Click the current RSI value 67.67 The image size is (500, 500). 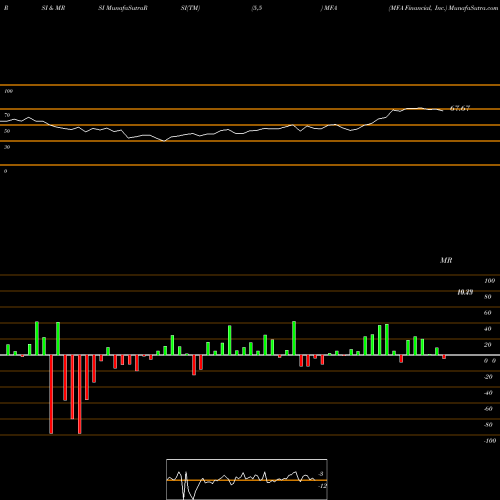[x=460, y=108]
